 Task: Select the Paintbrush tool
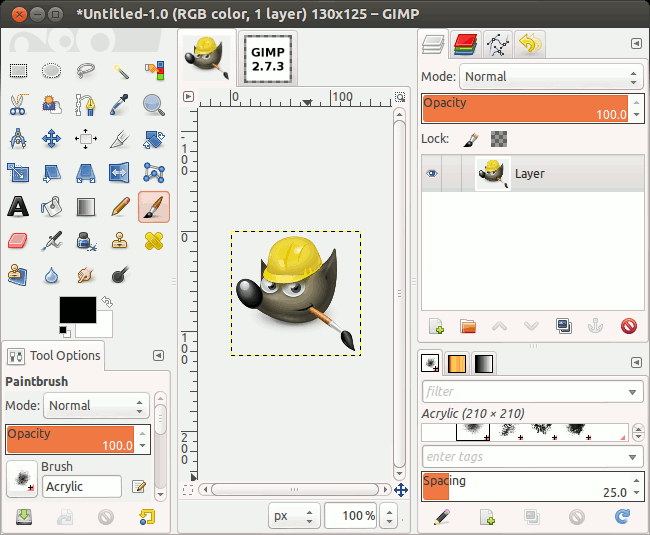click(154, 207)
